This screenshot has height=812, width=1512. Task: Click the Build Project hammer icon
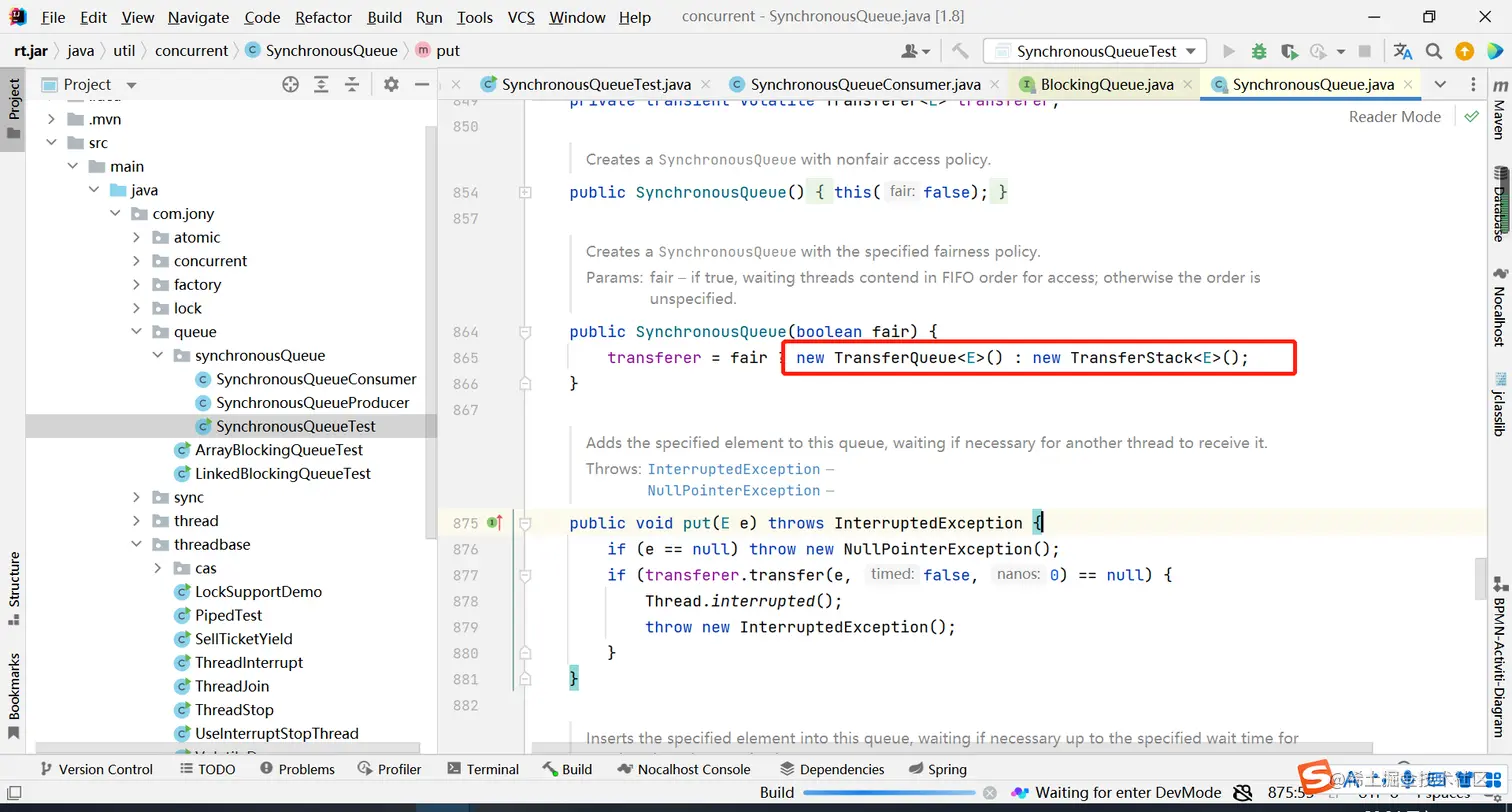click(960, 51)
